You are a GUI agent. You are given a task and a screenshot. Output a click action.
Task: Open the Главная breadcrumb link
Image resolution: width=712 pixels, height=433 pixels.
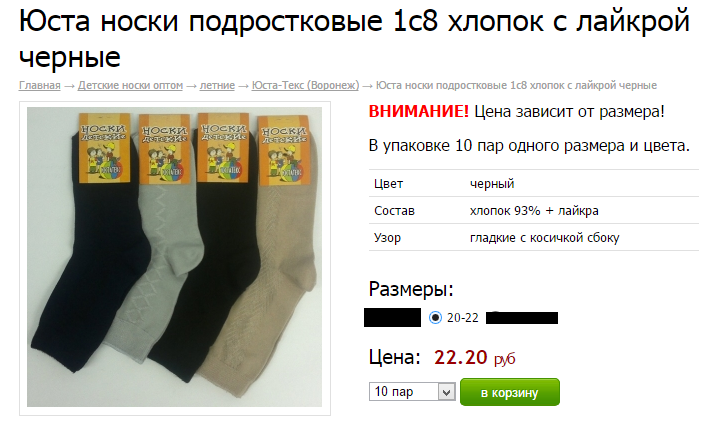click(40, 85)
